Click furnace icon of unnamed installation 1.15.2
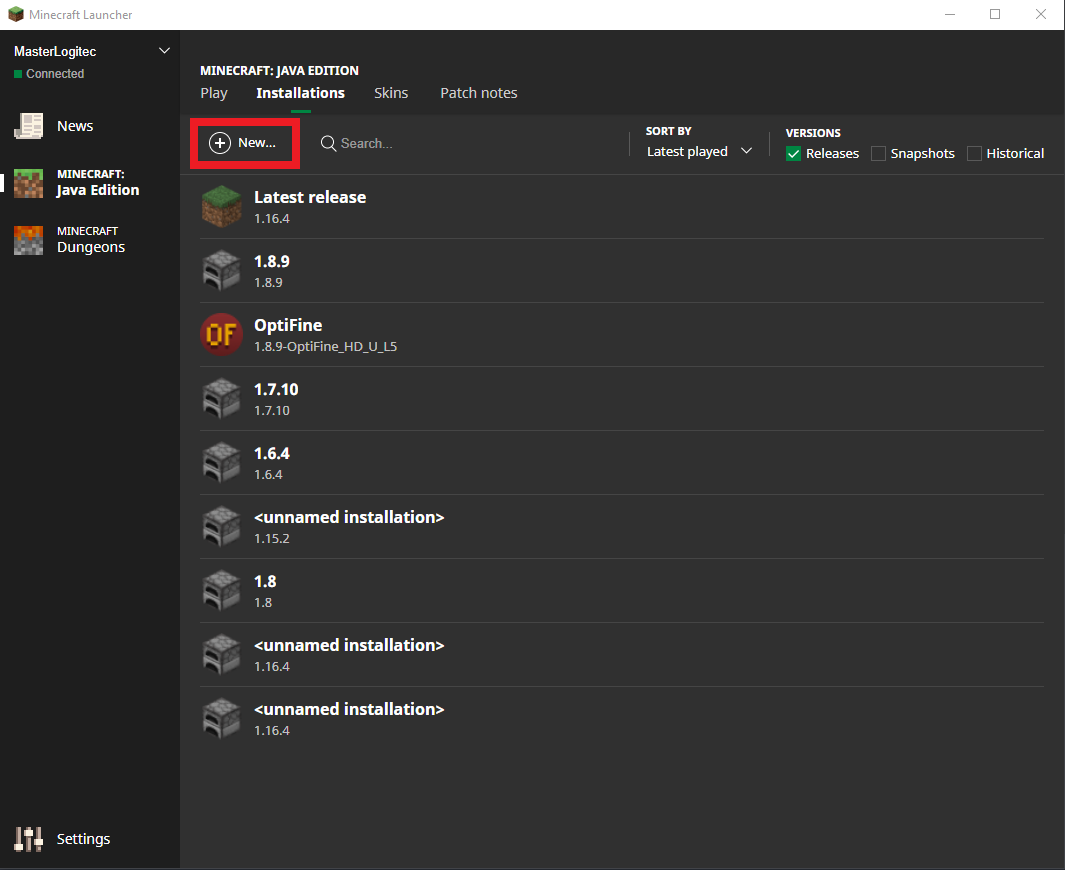 point(221,526)
